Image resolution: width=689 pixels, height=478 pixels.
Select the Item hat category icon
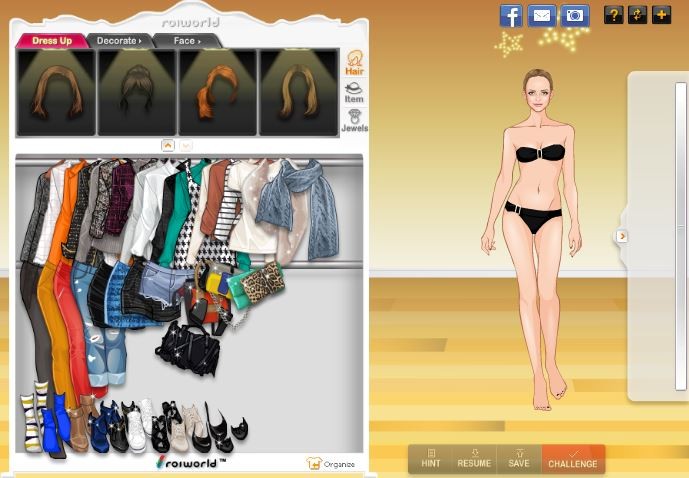click(354, 93)
